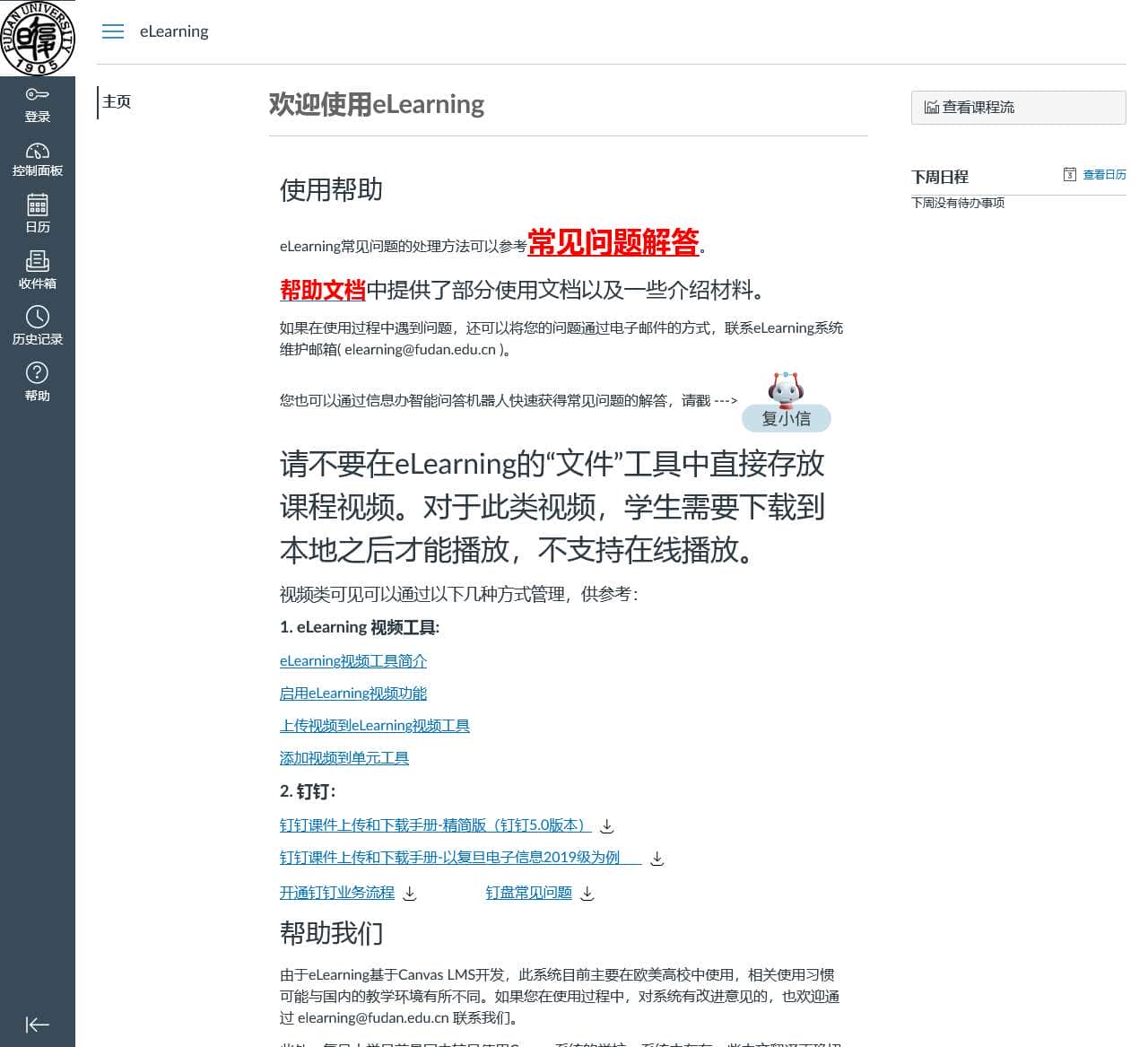Click 查看日历 next to 下周日程
The width and height of the screenshot is (1148, 1047).
tap(1104, 174)
